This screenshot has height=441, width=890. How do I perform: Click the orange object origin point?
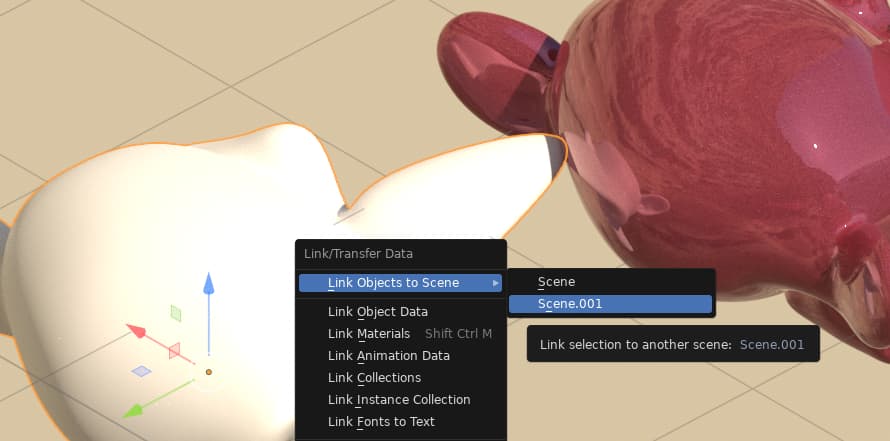click(209, 372)
